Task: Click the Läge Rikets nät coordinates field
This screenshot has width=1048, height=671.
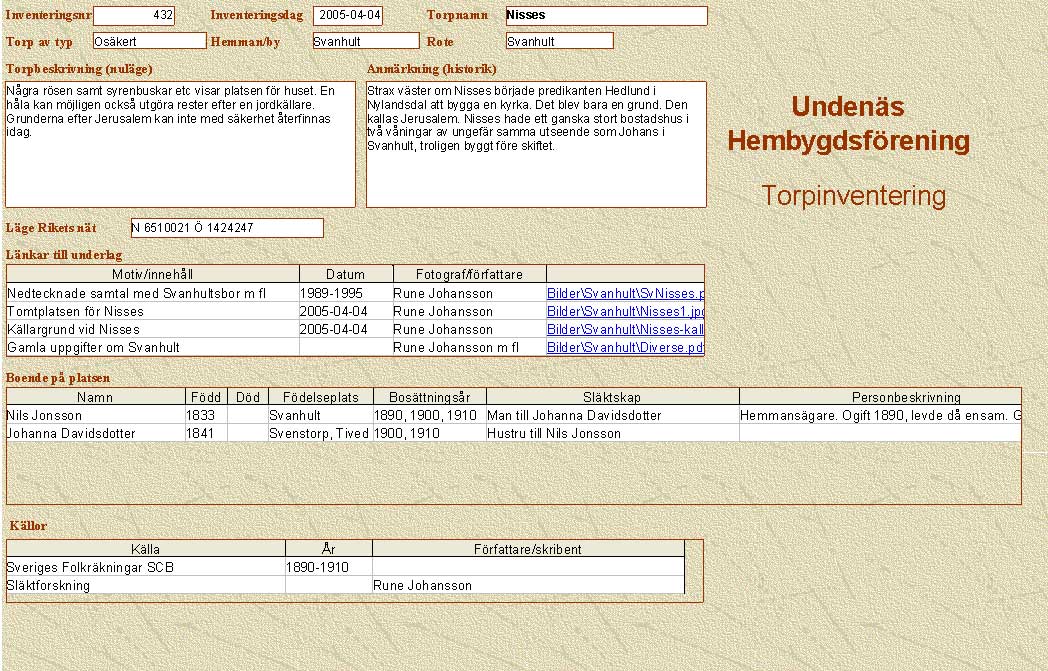Action: tap(227, 228)
